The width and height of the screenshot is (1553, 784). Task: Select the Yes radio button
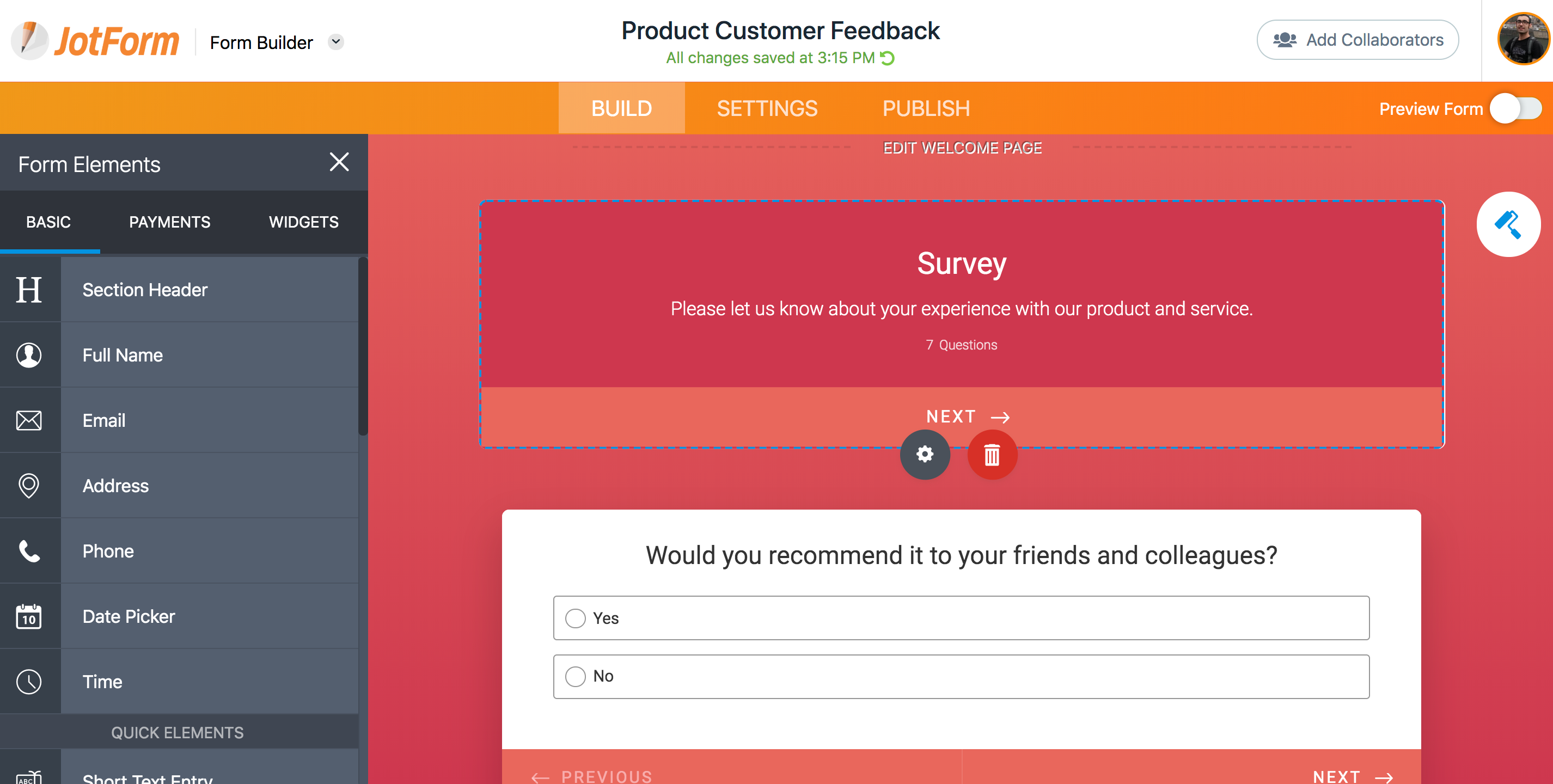[575, 618]
